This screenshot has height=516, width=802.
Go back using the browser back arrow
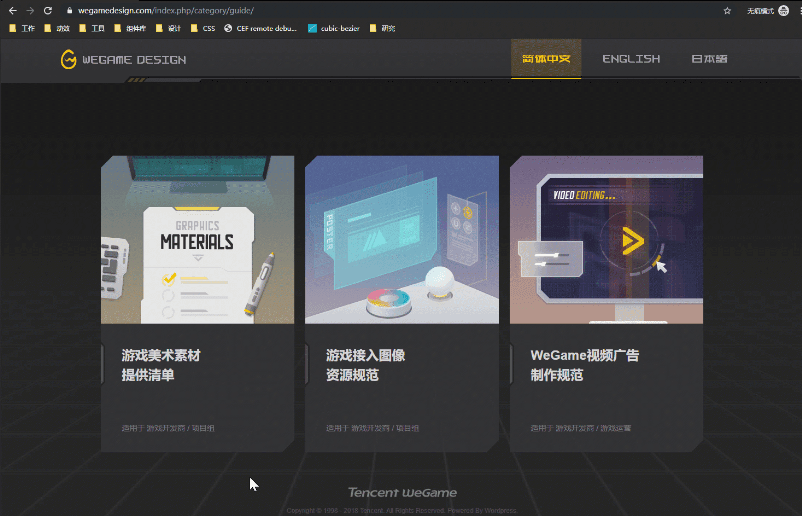pyautogui.click(x=13, y=10)
